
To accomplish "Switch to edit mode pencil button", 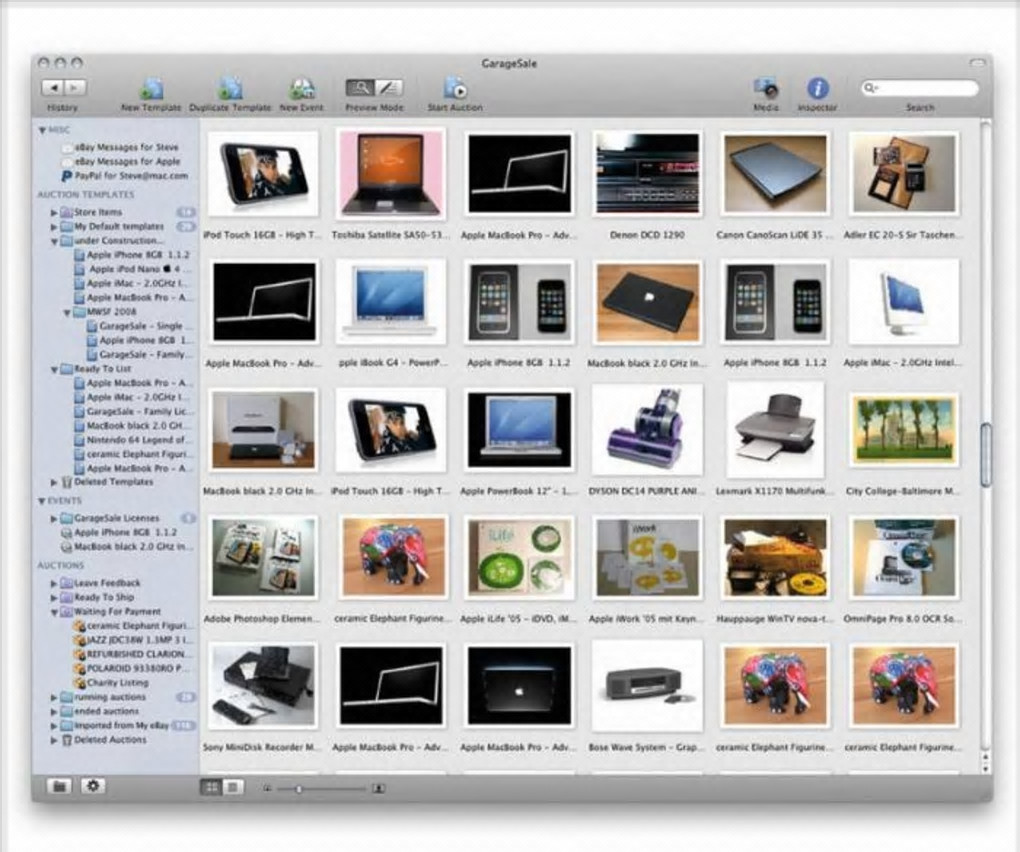I will pos(388,88).
